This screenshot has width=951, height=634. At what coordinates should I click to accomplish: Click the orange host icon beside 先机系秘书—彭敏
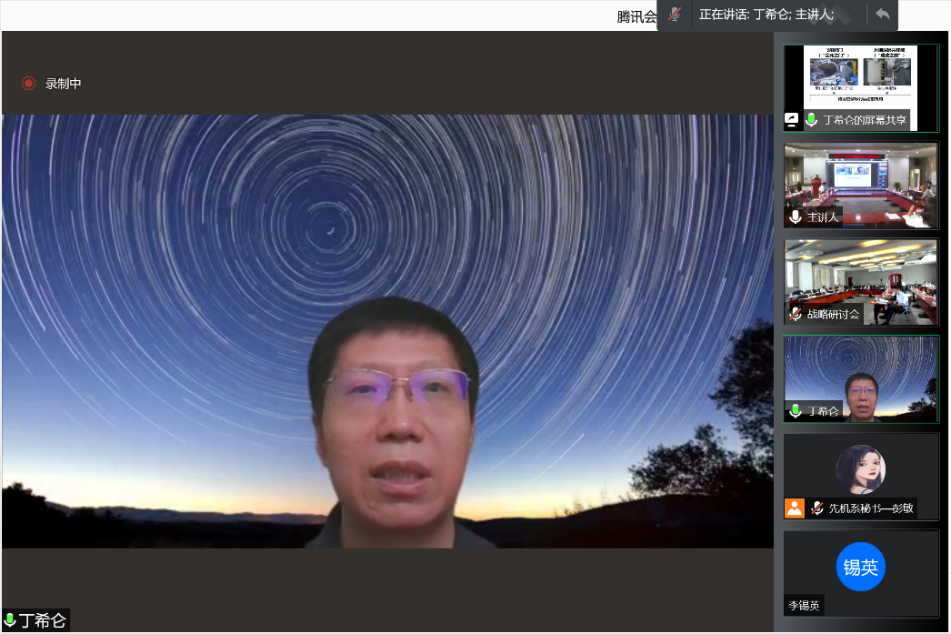pos(794,508)
